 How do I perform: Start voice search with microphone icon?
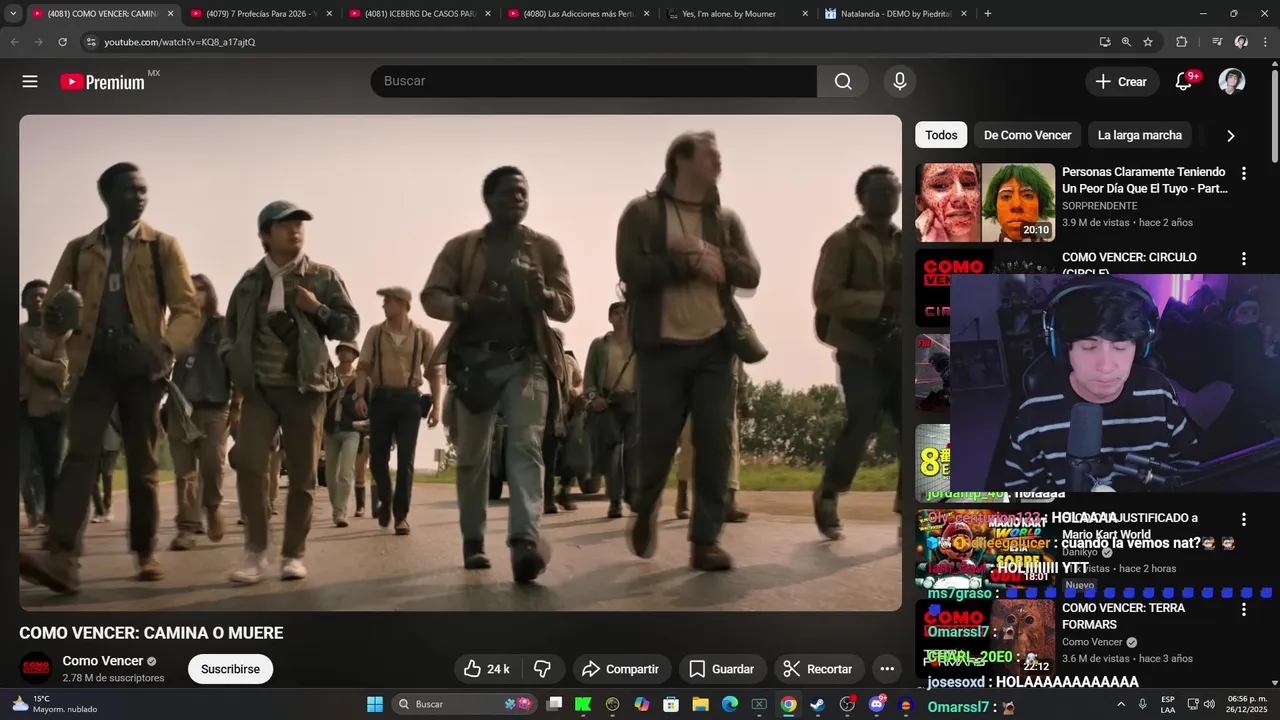899,82
